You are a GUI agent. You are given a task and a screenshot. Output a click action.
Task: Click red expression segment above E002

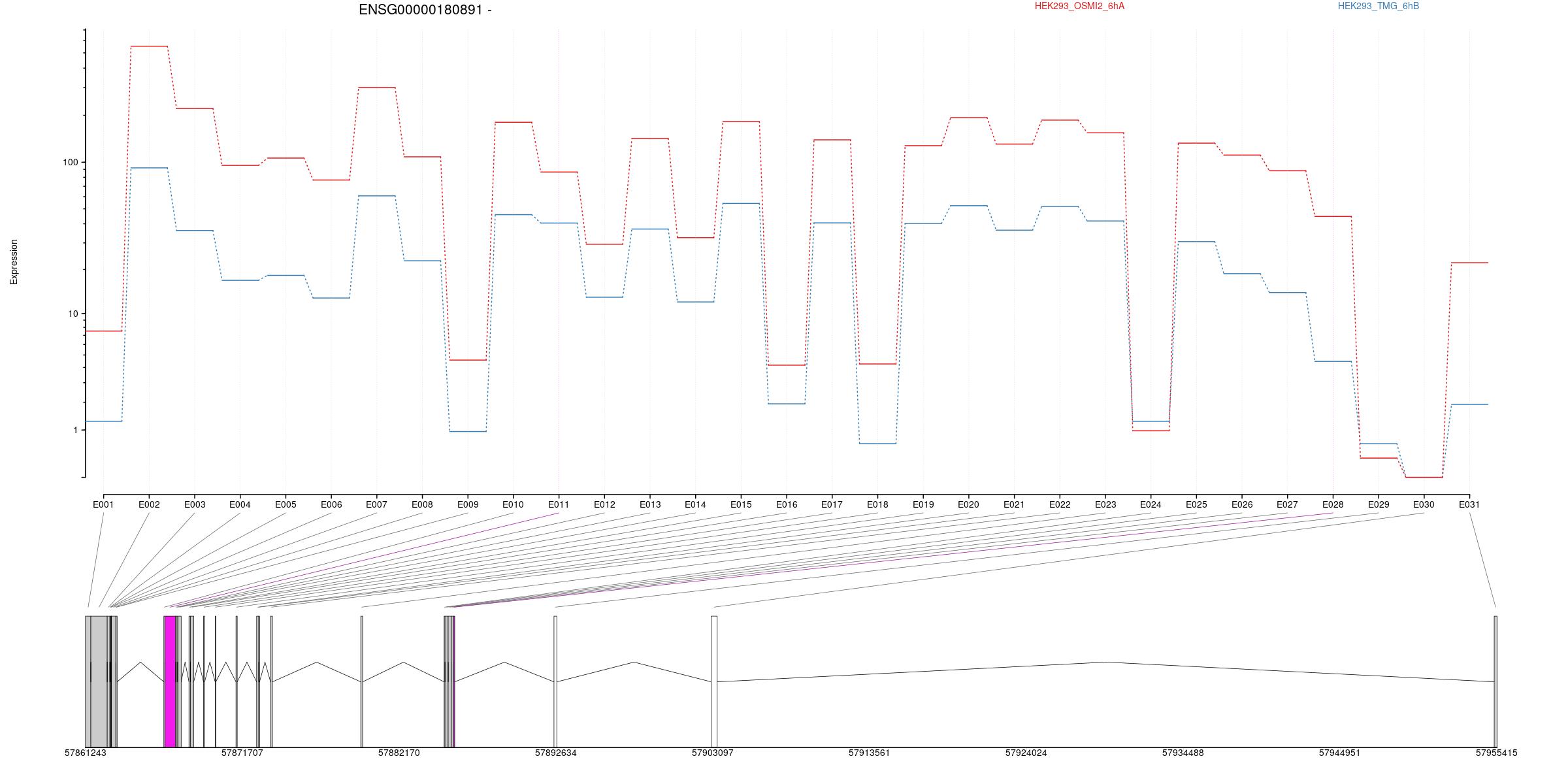click(149, 46)
